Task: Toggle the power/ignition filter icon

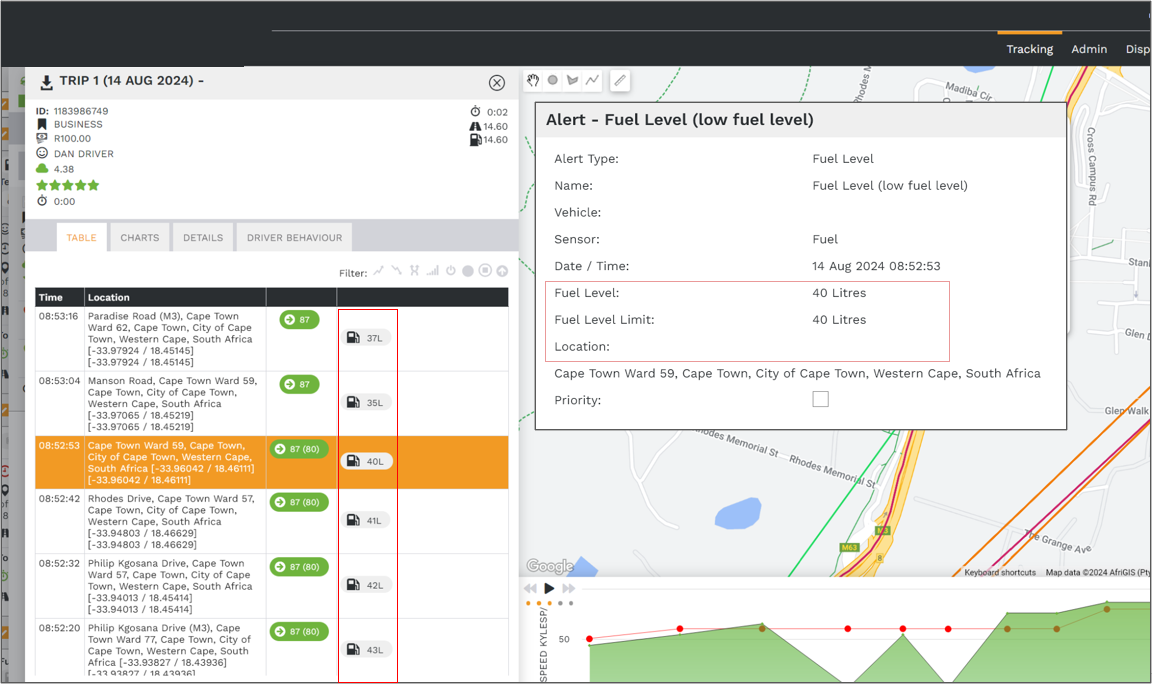Action: pyautogui.click(x=450, y=271)
